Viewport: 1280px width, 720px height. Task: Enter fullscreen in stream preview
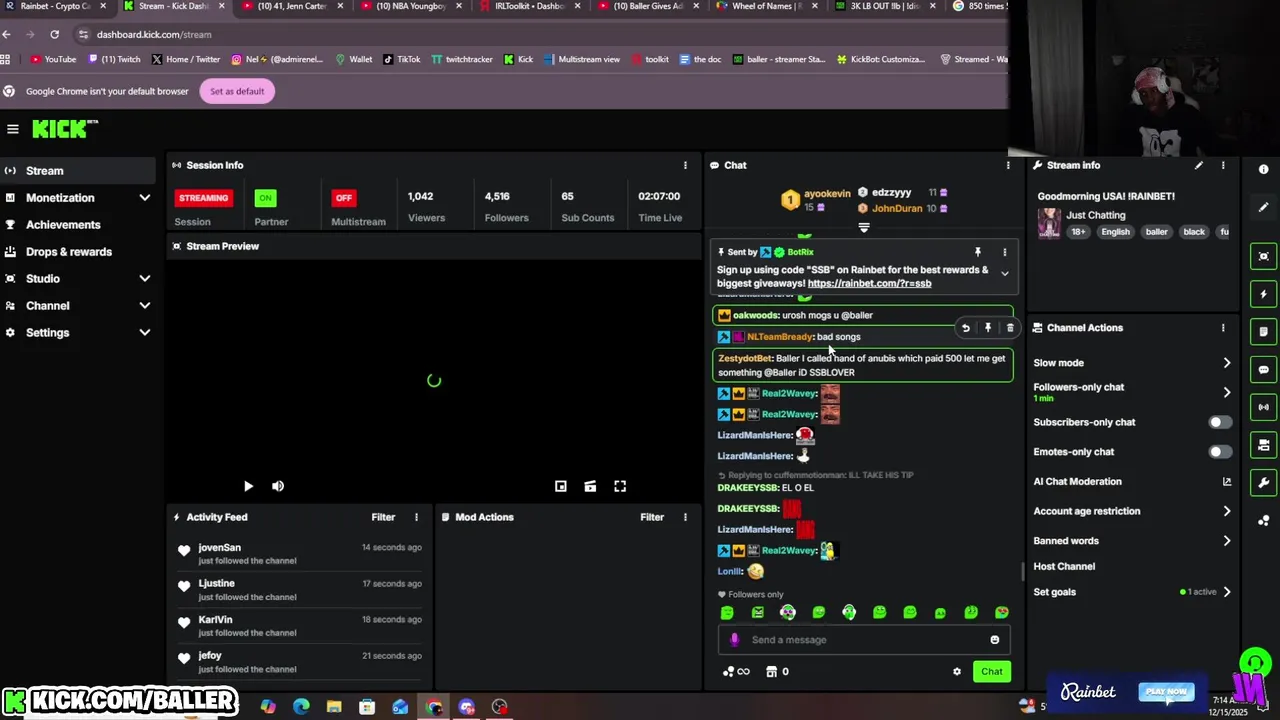[x=620, y=486]
